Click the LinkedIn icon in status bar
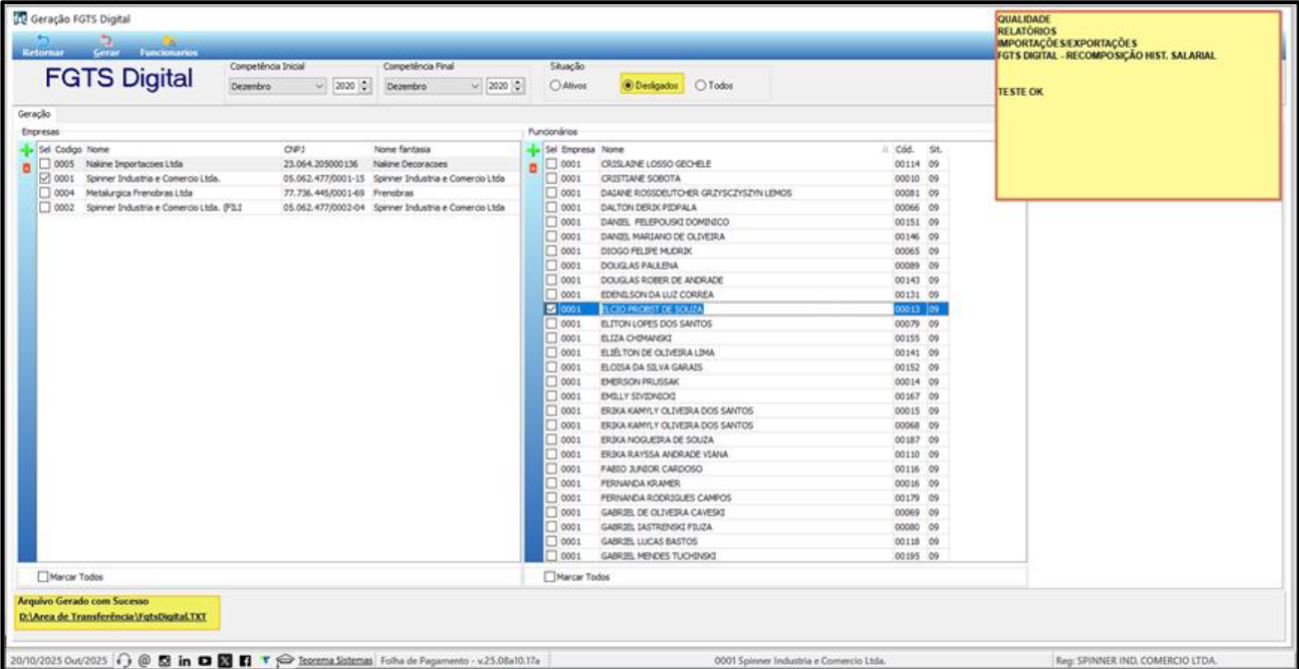Screen dimensions: 1299x669 (185, 660)
